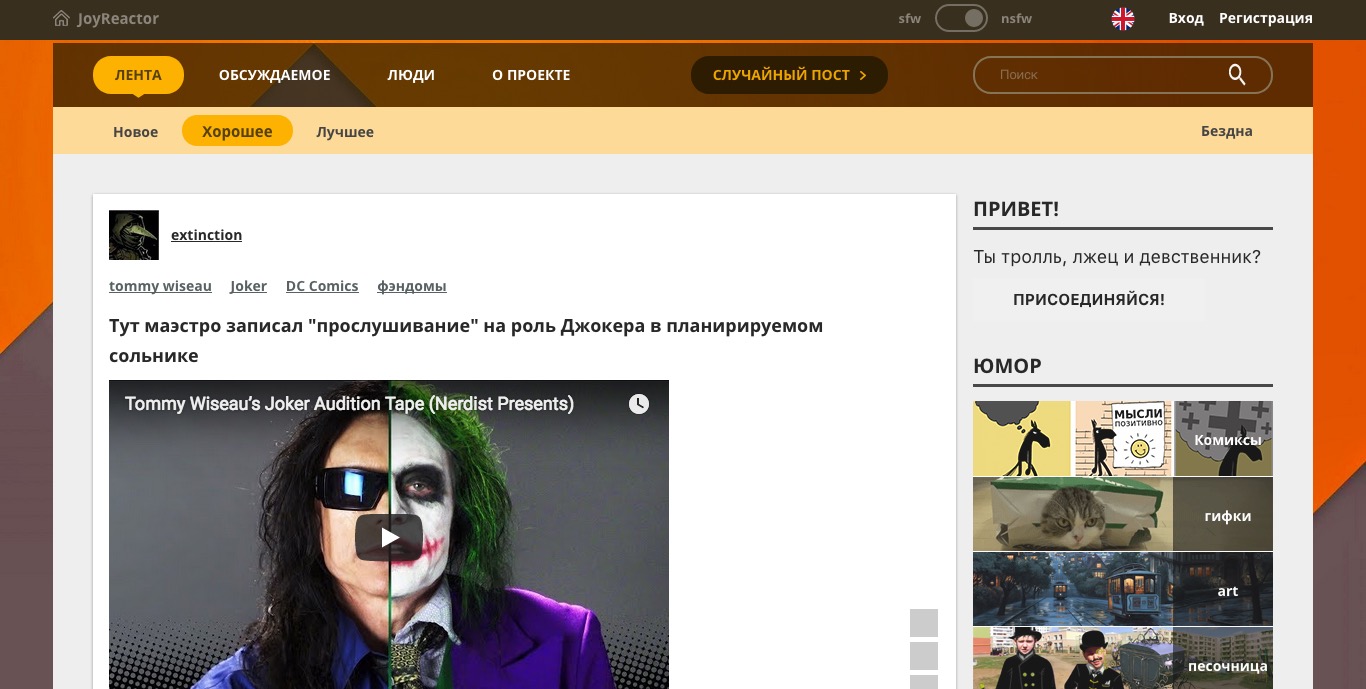
Task: Toggle the switch from sfw to nsfw
Action: coord(961,17)
